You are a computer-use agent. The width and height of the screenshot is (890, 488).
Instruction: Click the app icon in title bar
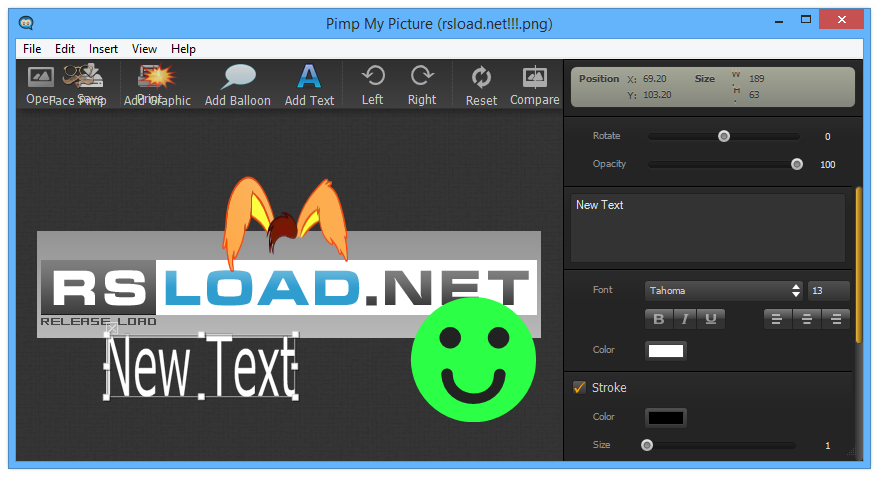(x=26, y=23)
